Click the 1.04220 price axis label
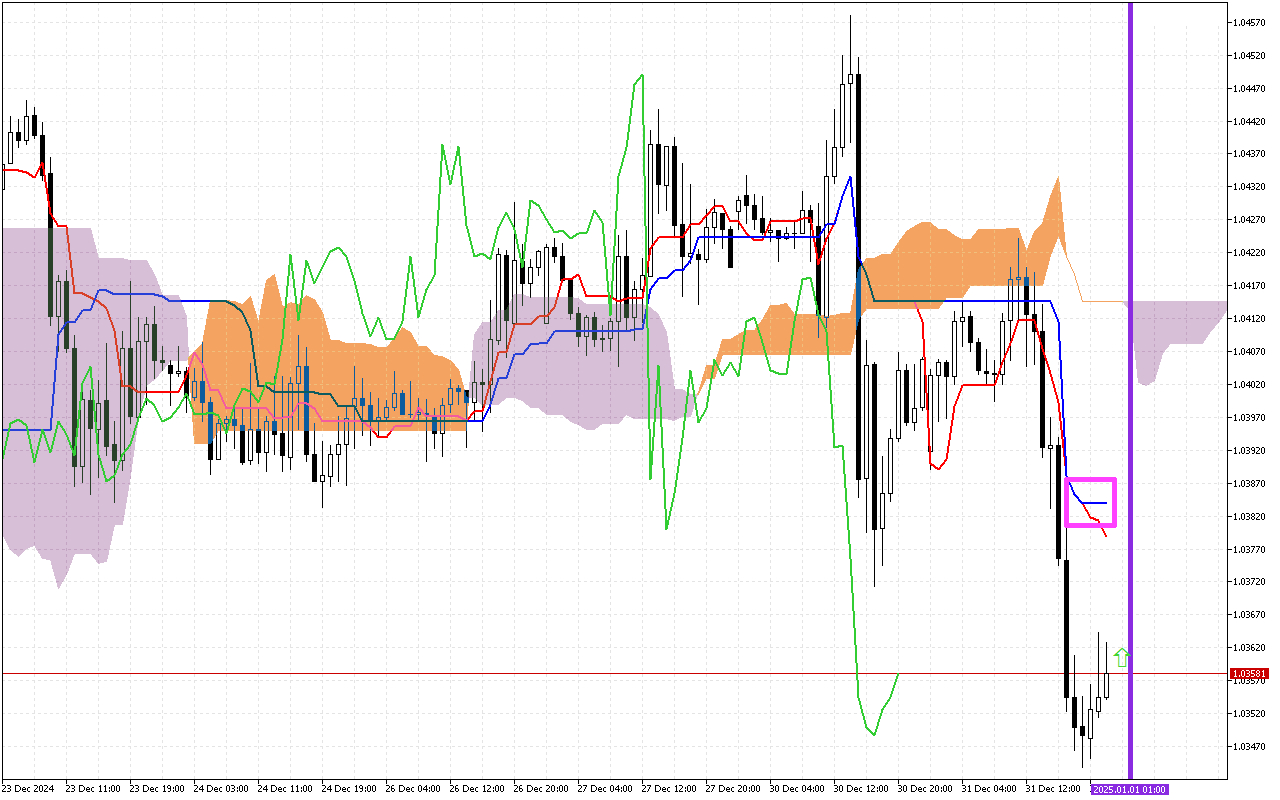The width and height of the screenshot is (1280, 800). pyautogui.click(x=1247, y=253)
